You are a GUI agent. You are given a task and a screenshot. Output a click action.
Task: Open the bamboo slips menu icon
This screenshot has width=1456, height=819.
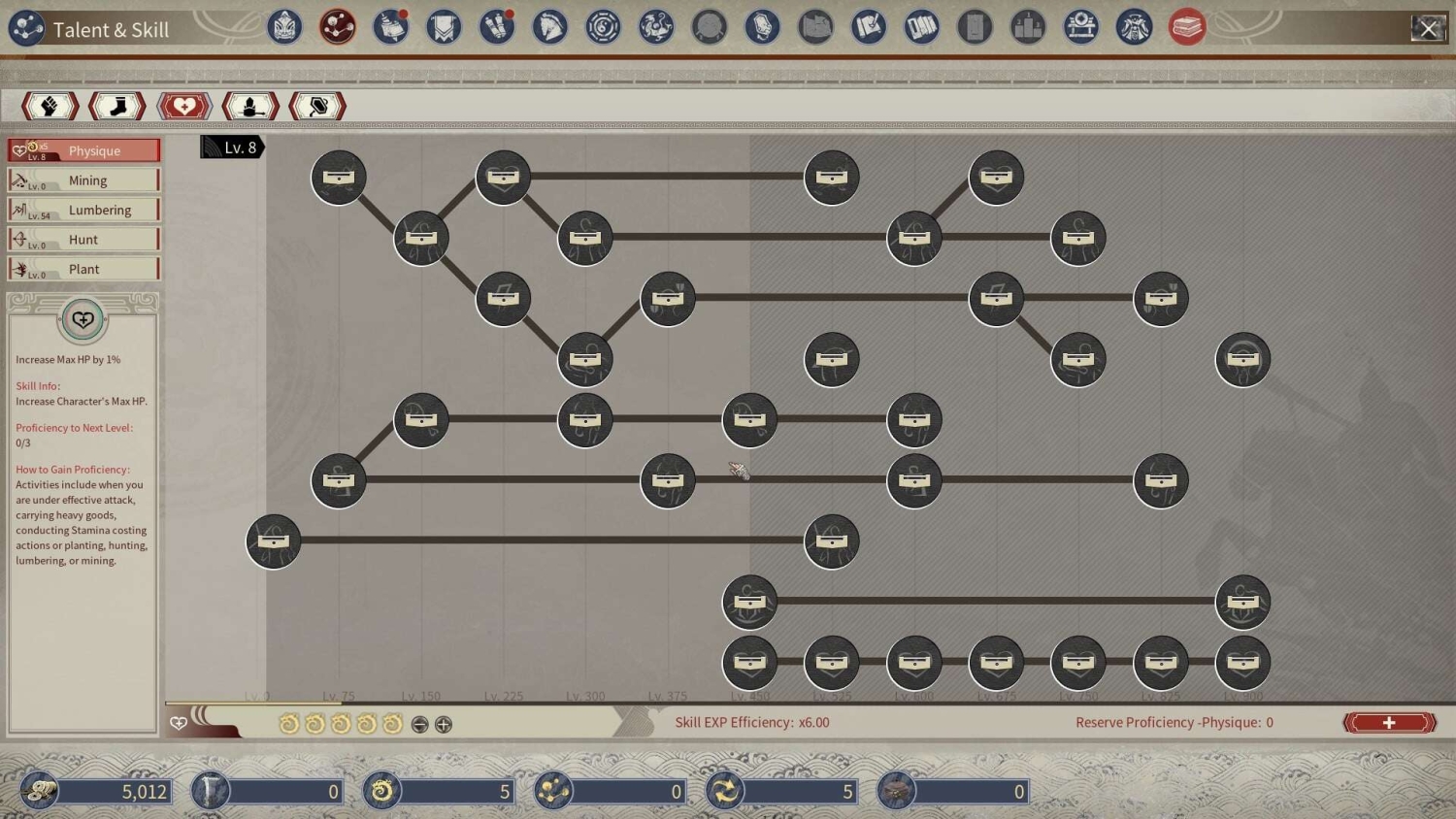tap(921, 27)
